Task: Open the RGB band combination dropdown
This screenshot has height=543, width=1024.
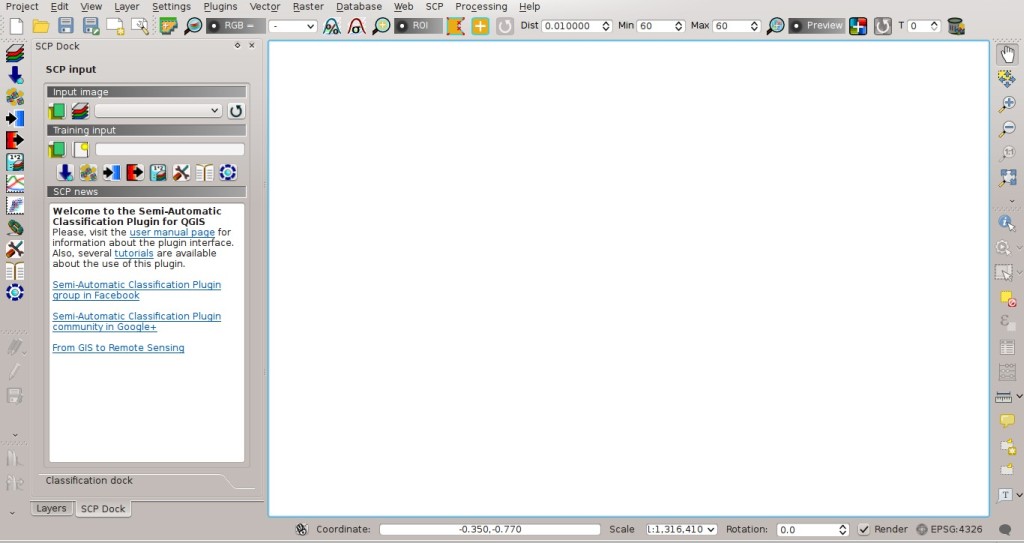Action: click(x=293, y=26)
